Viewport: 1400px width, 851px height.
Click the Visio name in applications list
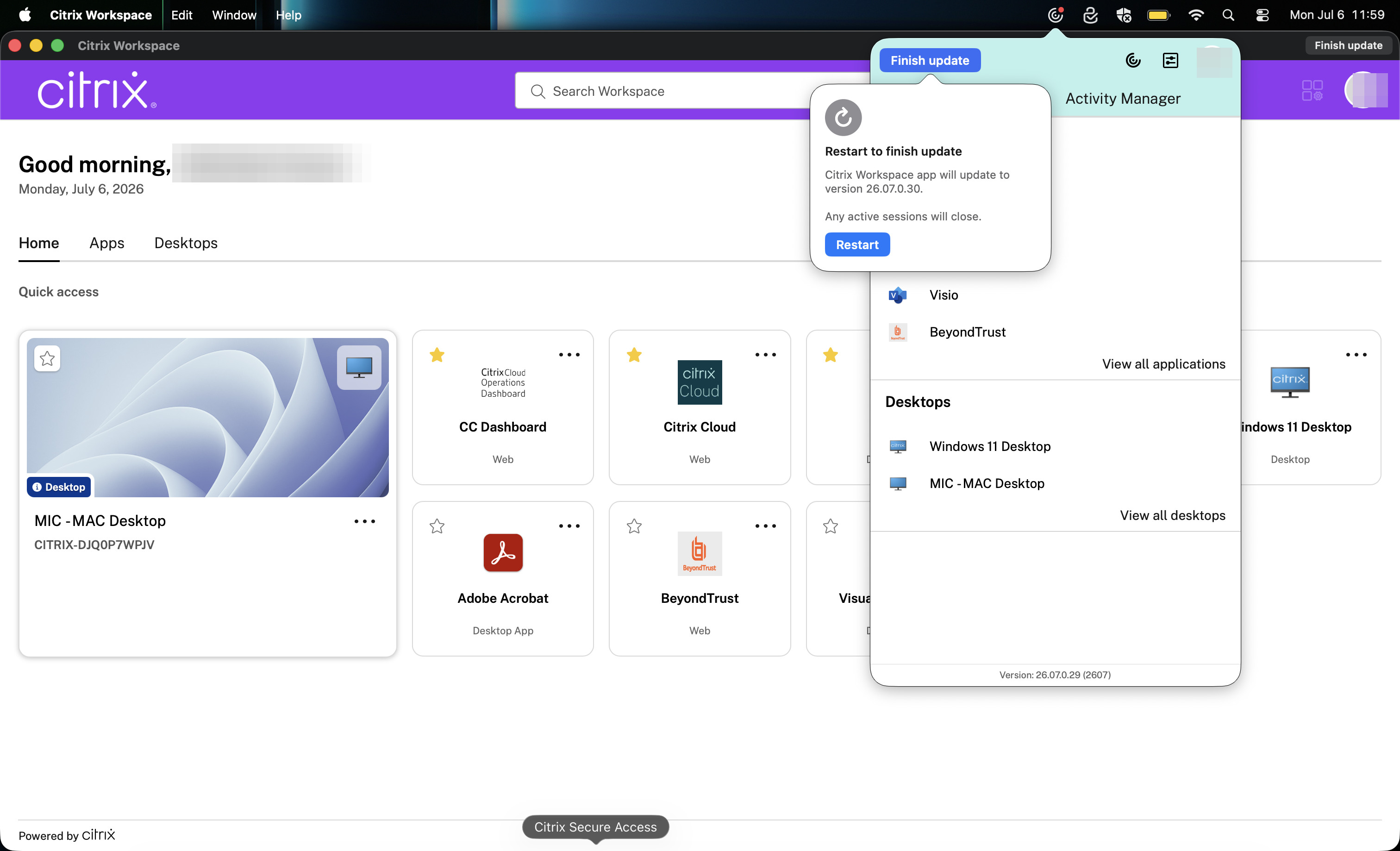click(x=944, y=295)
